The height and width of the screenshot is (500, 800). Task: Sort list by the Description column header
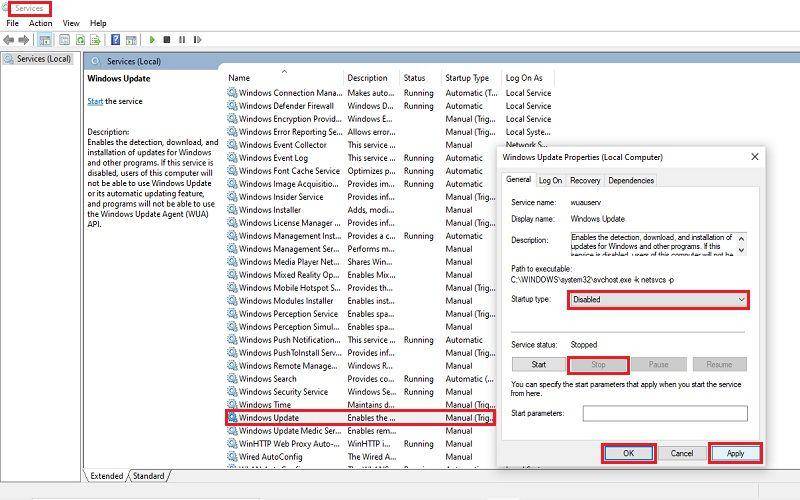point(371,78)
